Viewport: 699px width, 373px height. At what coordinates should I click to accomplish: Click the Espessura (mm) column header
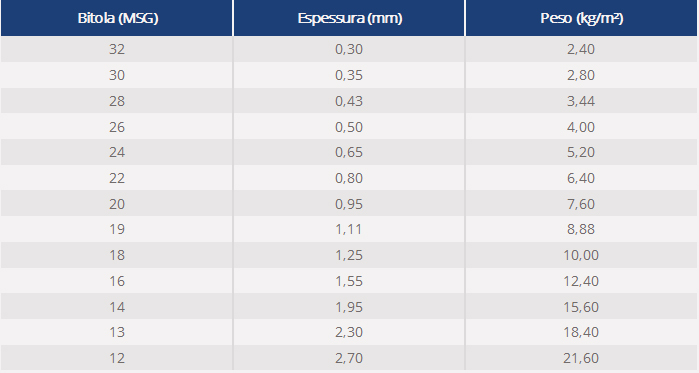[350, 18]
